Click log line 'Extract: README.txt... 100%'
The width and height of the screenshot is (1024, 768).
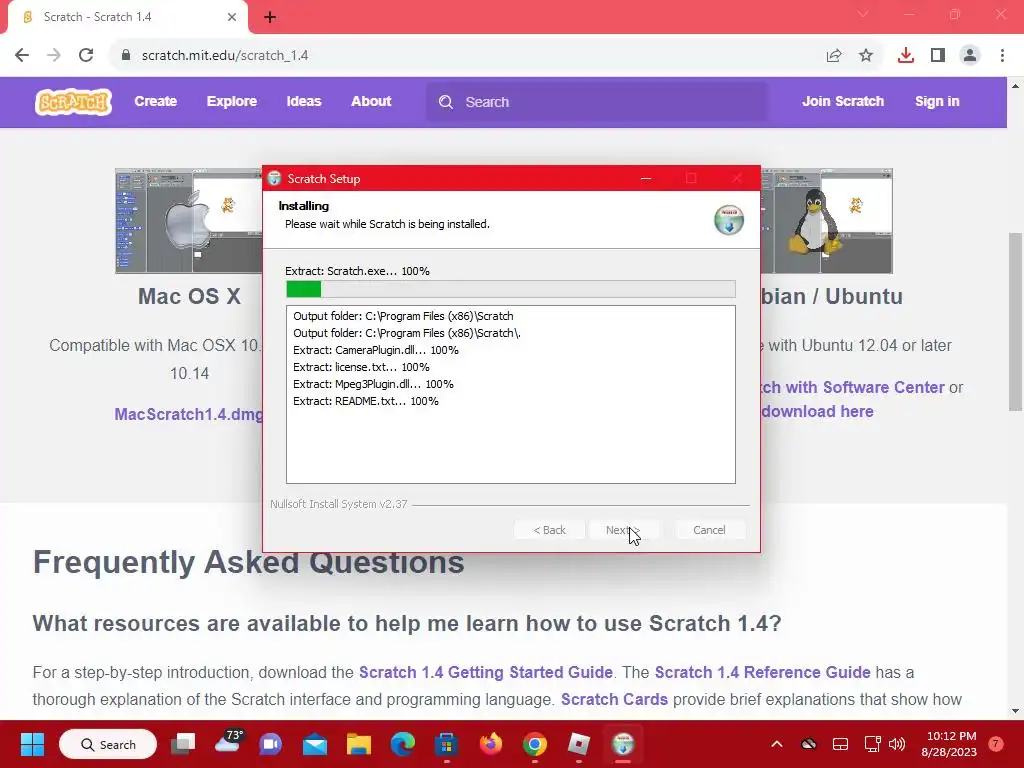coord(366,401)
